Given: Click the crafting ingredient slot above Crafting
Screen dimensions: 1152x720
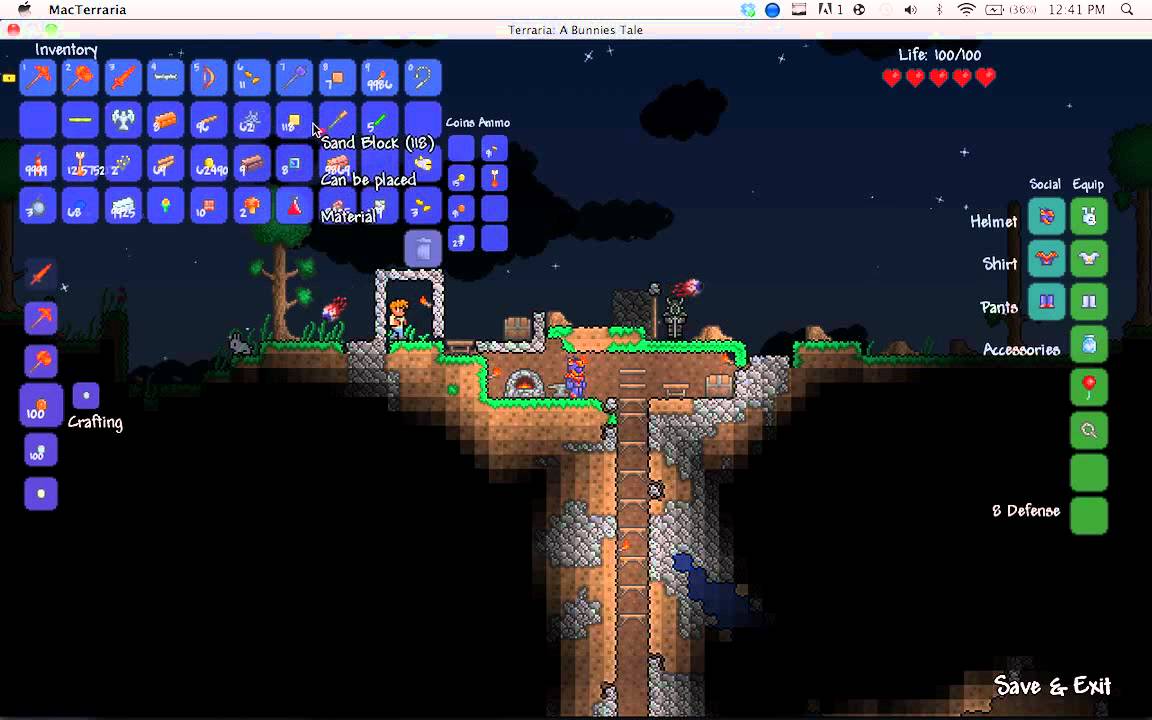Looking at the screenshot, I should pyautogui.click(x=86, y=395).
